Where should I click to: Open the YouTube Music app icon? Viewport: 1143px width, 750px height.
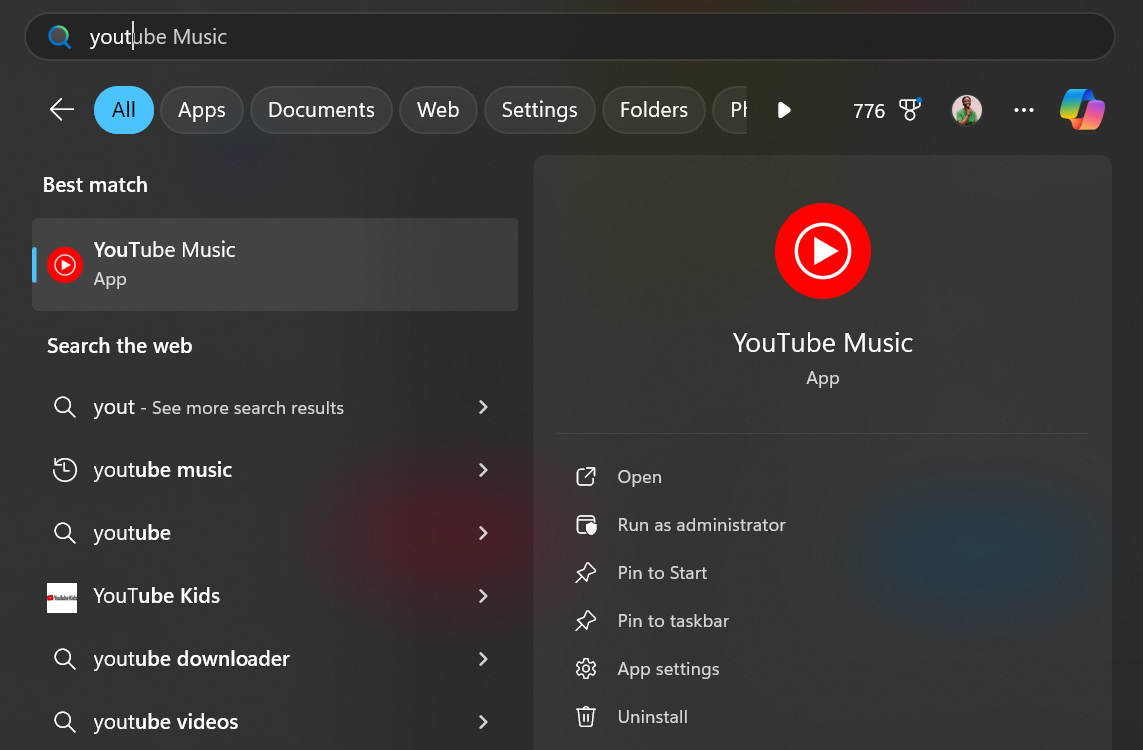pos(65,264)
